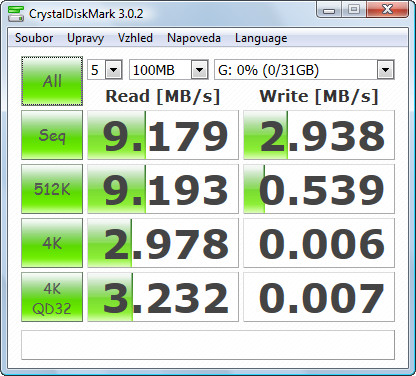
Task: Open the Soubor menu
Action: (34, 38)
